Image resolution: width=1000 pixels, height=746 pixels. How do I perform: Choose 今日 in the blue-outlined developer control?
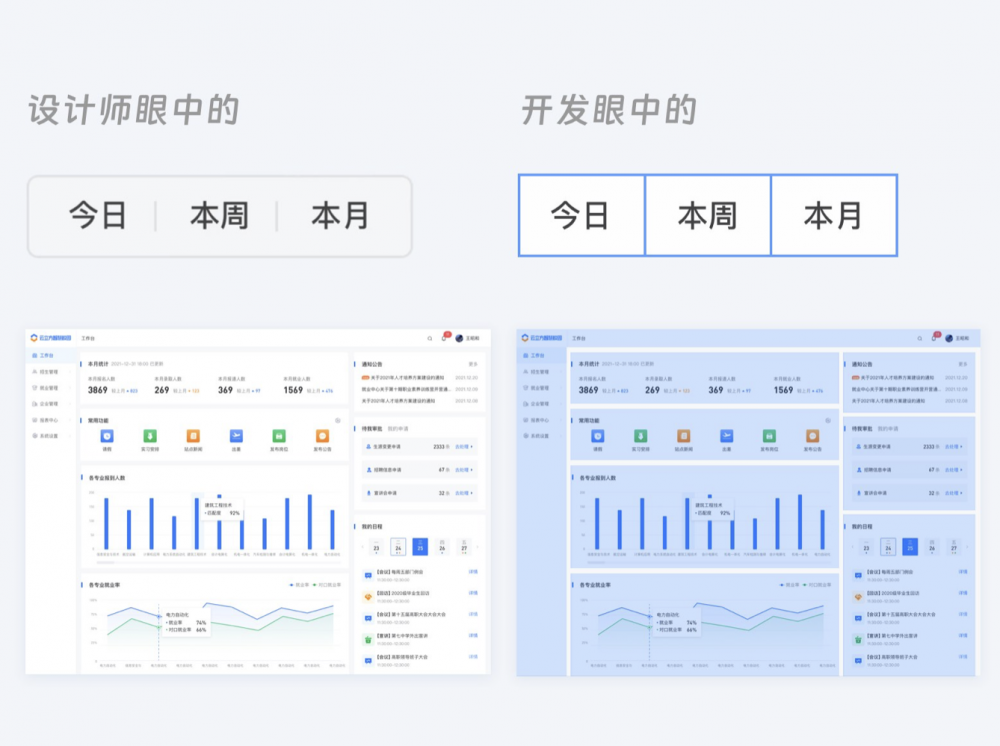580,215
